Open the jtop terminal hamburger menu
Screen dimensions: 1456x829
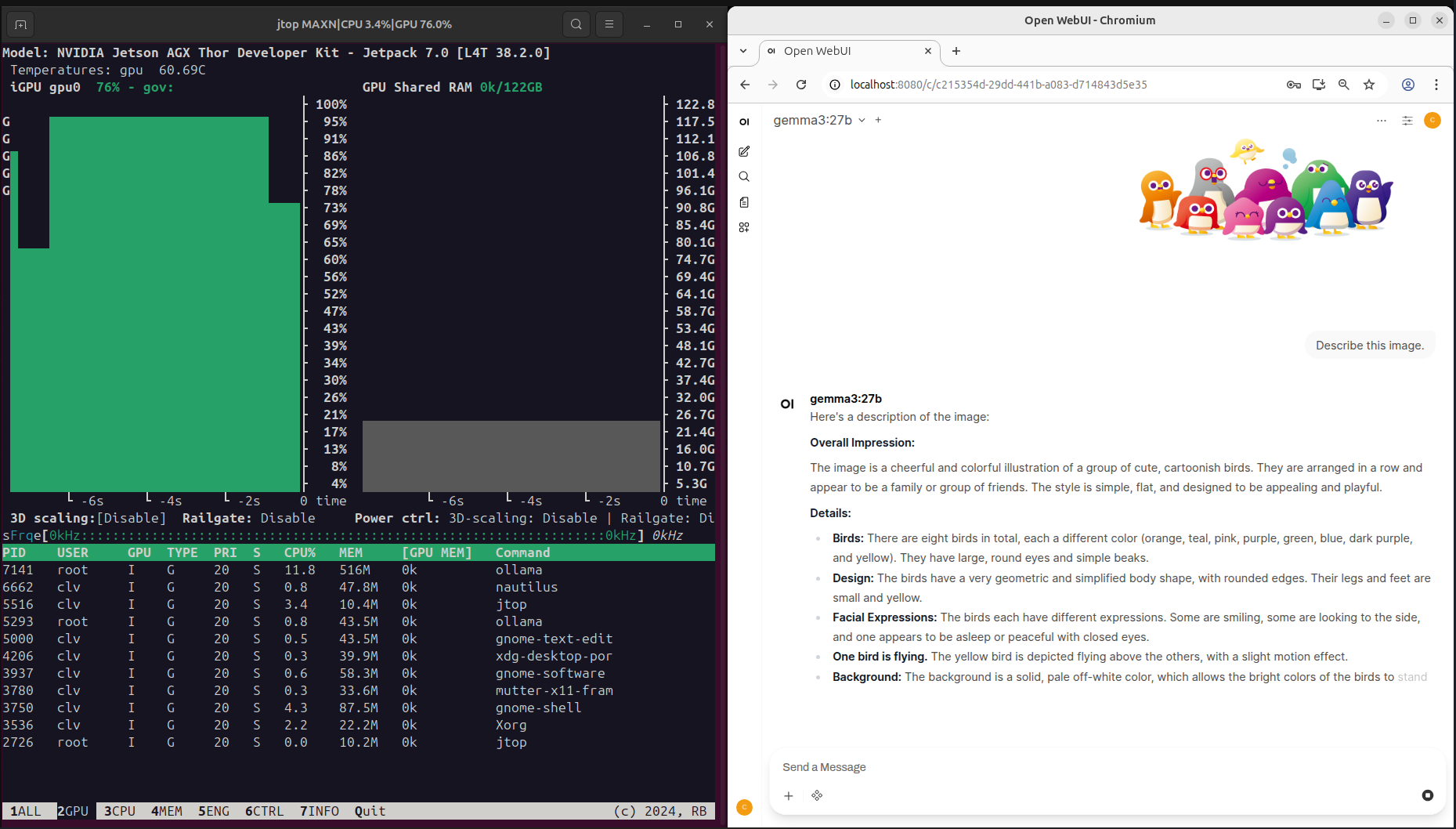click(x=609, y=24)
